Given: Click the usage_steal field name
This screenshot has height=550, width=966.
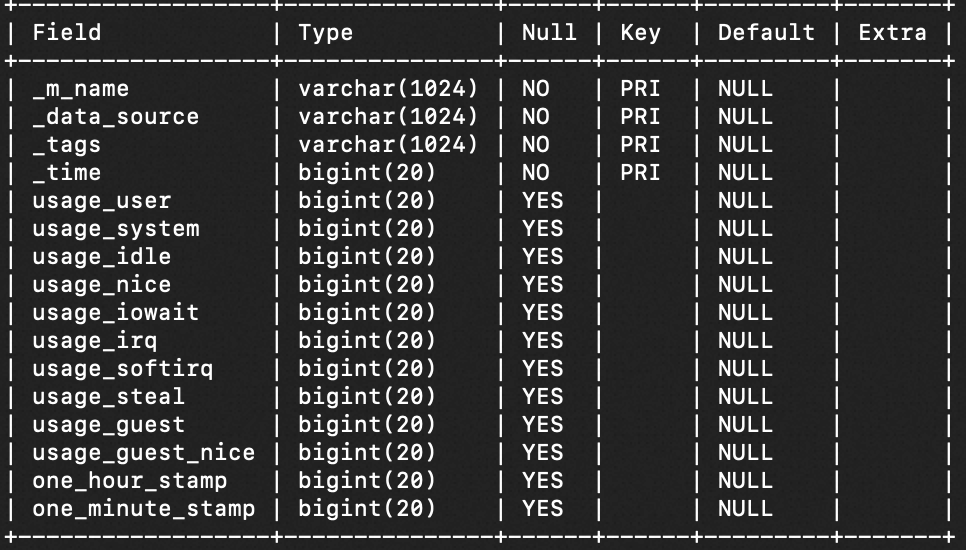Looking at the screenshot, I should tap(108, 396).
